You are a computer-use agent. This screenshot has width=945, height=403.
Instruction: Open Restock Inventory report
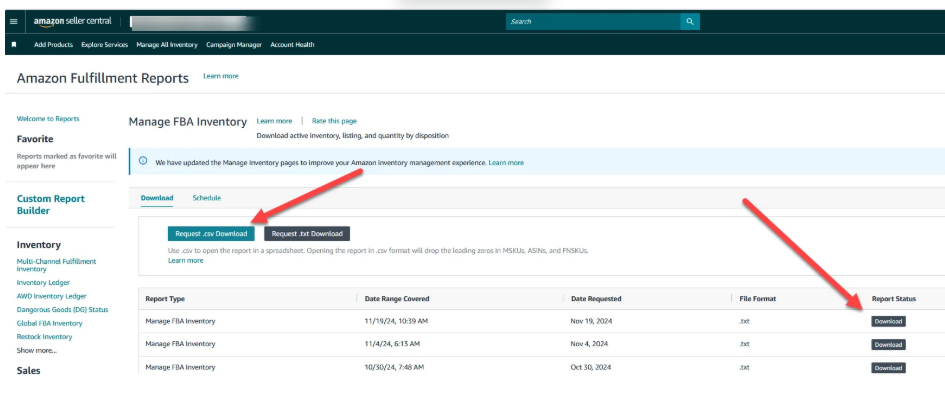45,337
